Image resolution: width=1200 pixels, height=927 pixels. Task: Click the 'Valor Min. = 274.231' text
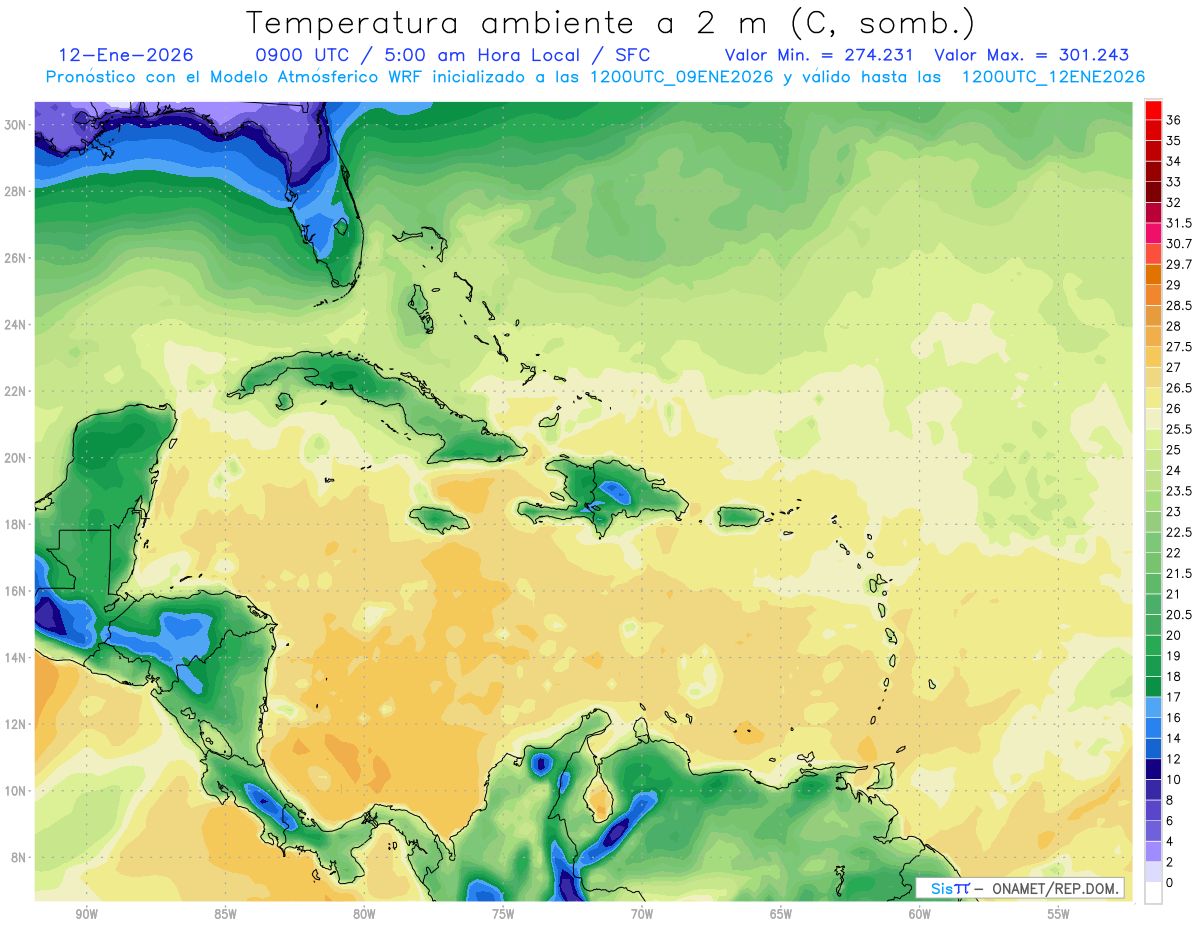pos(819,55)
